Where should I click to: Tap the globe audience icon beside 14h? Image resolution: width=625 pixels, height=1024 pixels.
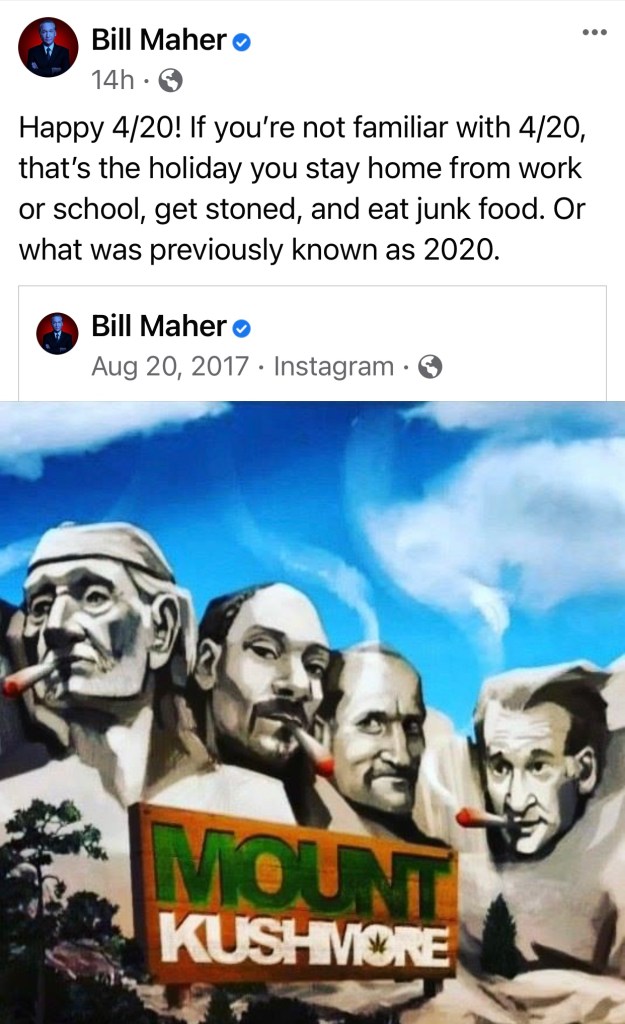click(170, 80)
